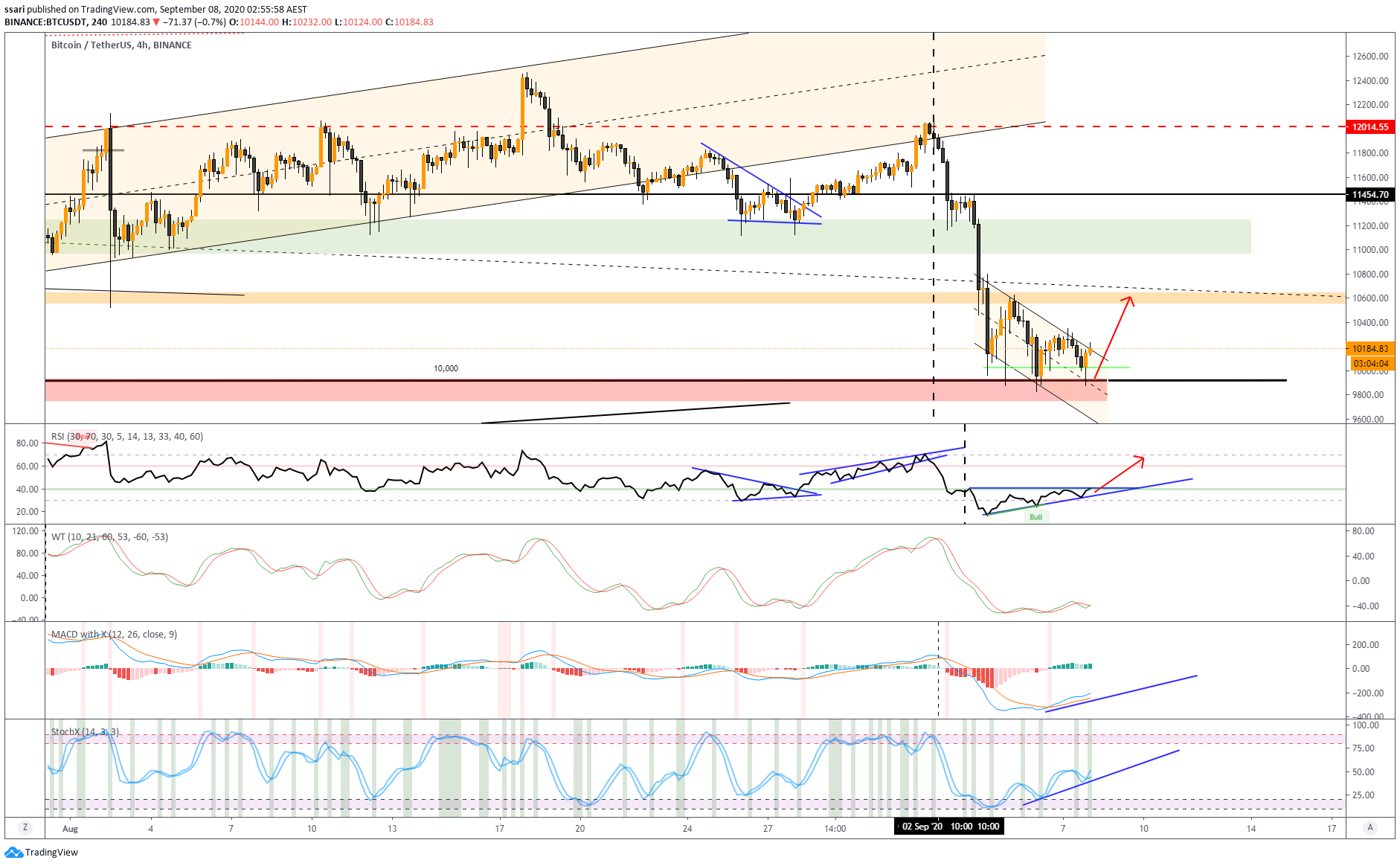
Task: Click the H:10232.00 high value in header
Action: tap(306, 22)
